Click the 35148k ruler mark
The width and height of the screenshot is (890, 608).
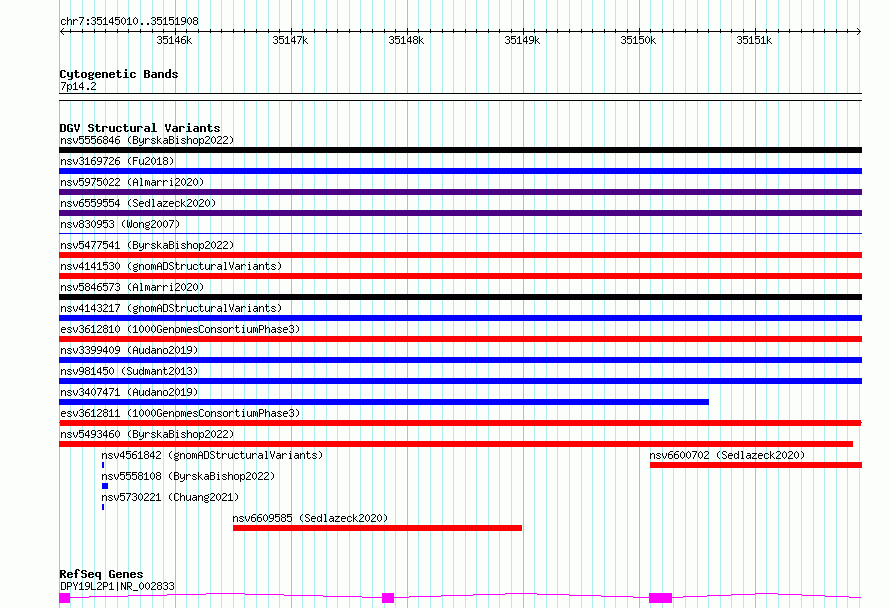click(x=406, y=40)
